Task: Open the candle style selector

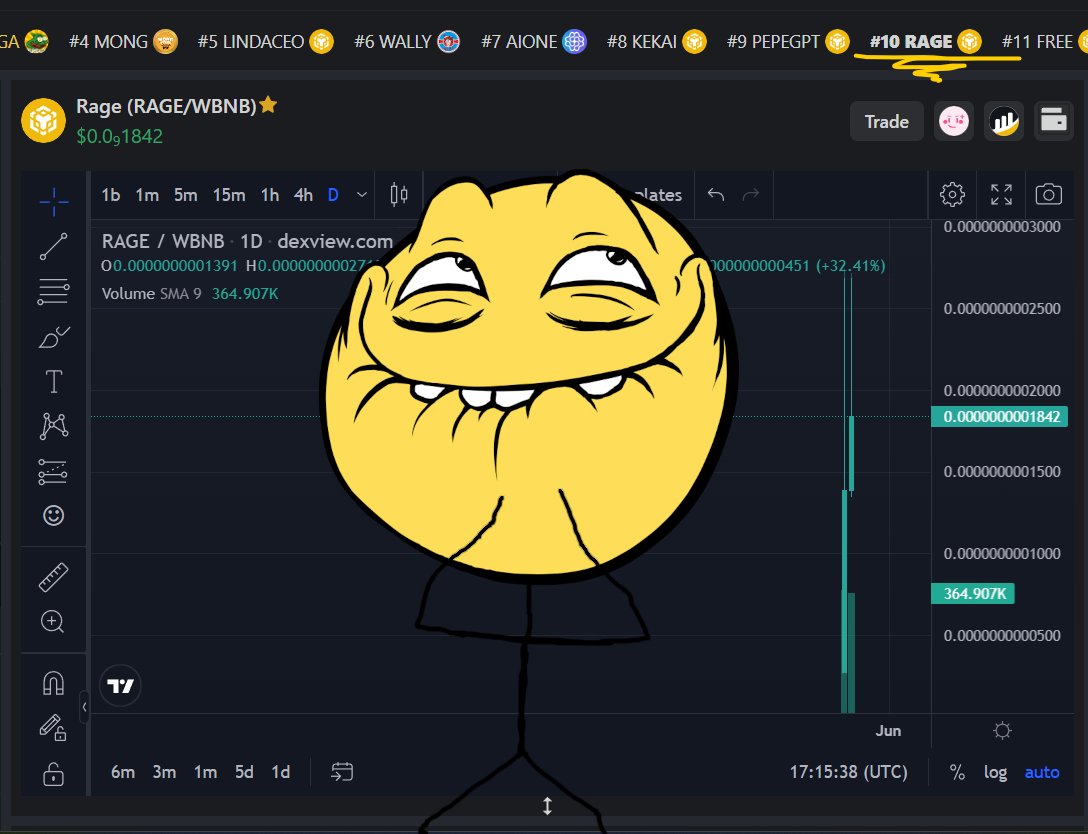Action: click(397, 194)
